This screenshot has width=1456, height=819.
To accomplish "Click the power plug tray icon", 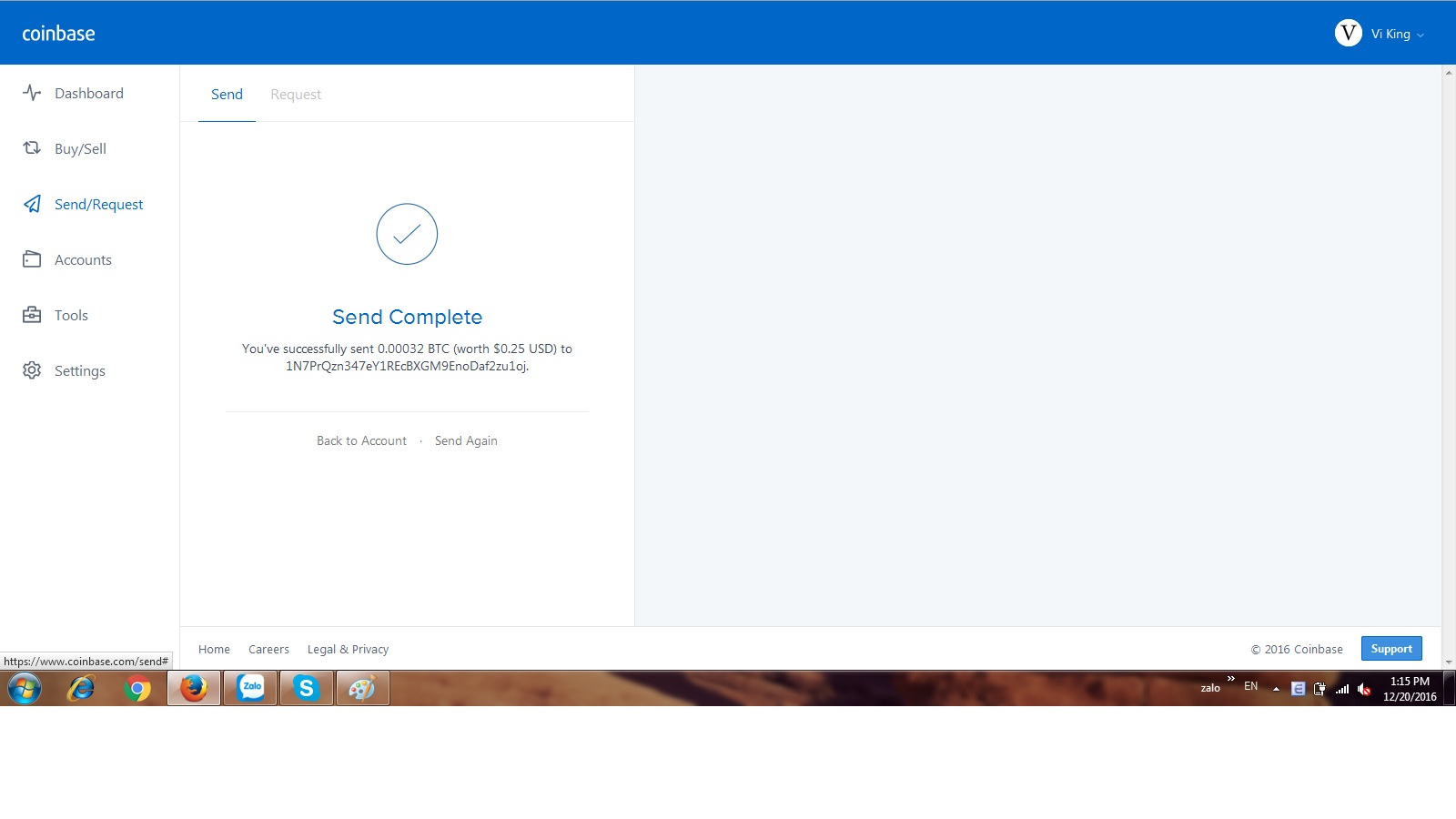I will [x=1319, y=689].
